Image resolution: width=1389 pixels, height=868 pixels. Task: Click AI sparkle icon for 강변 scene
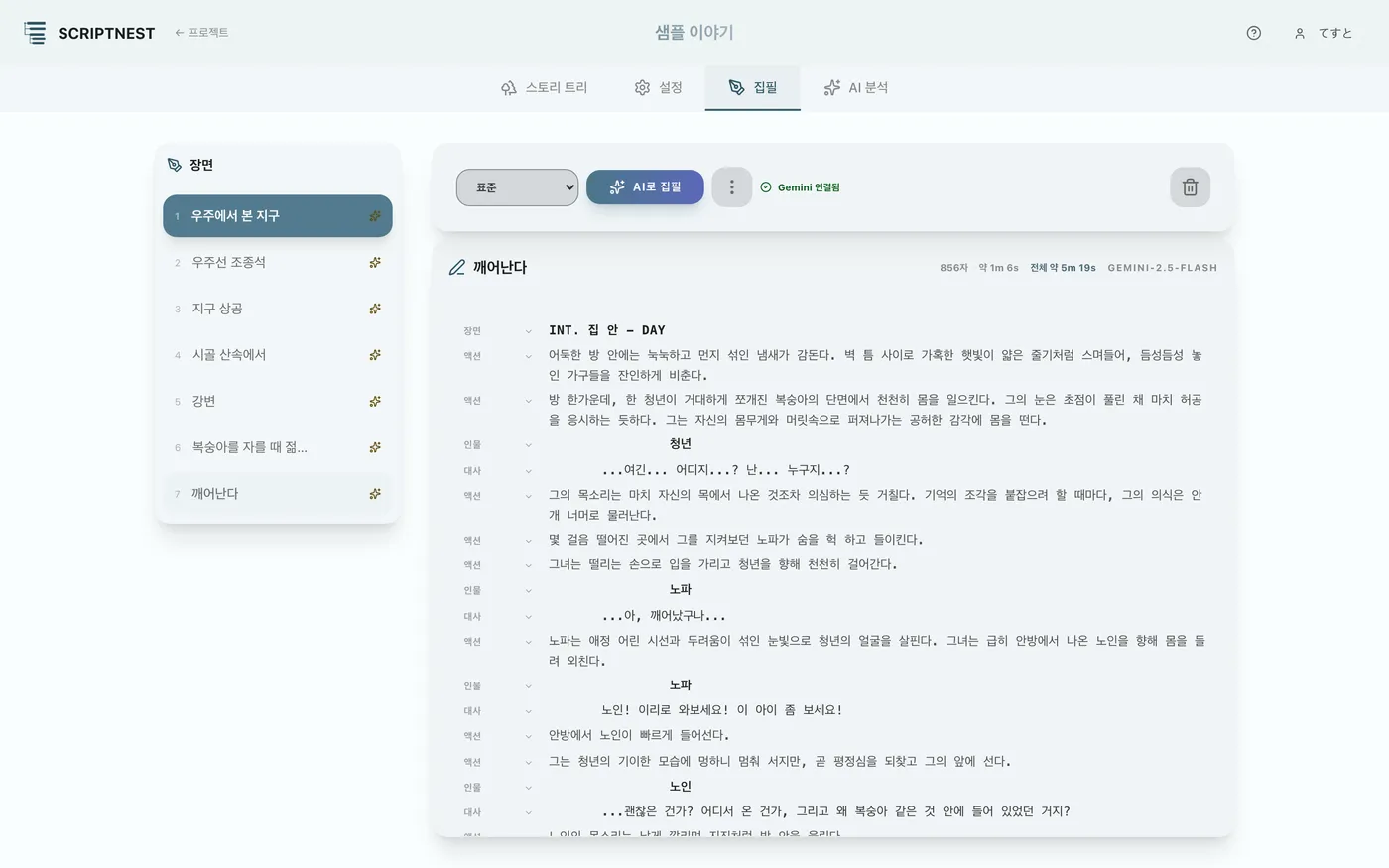pos(375,402)
